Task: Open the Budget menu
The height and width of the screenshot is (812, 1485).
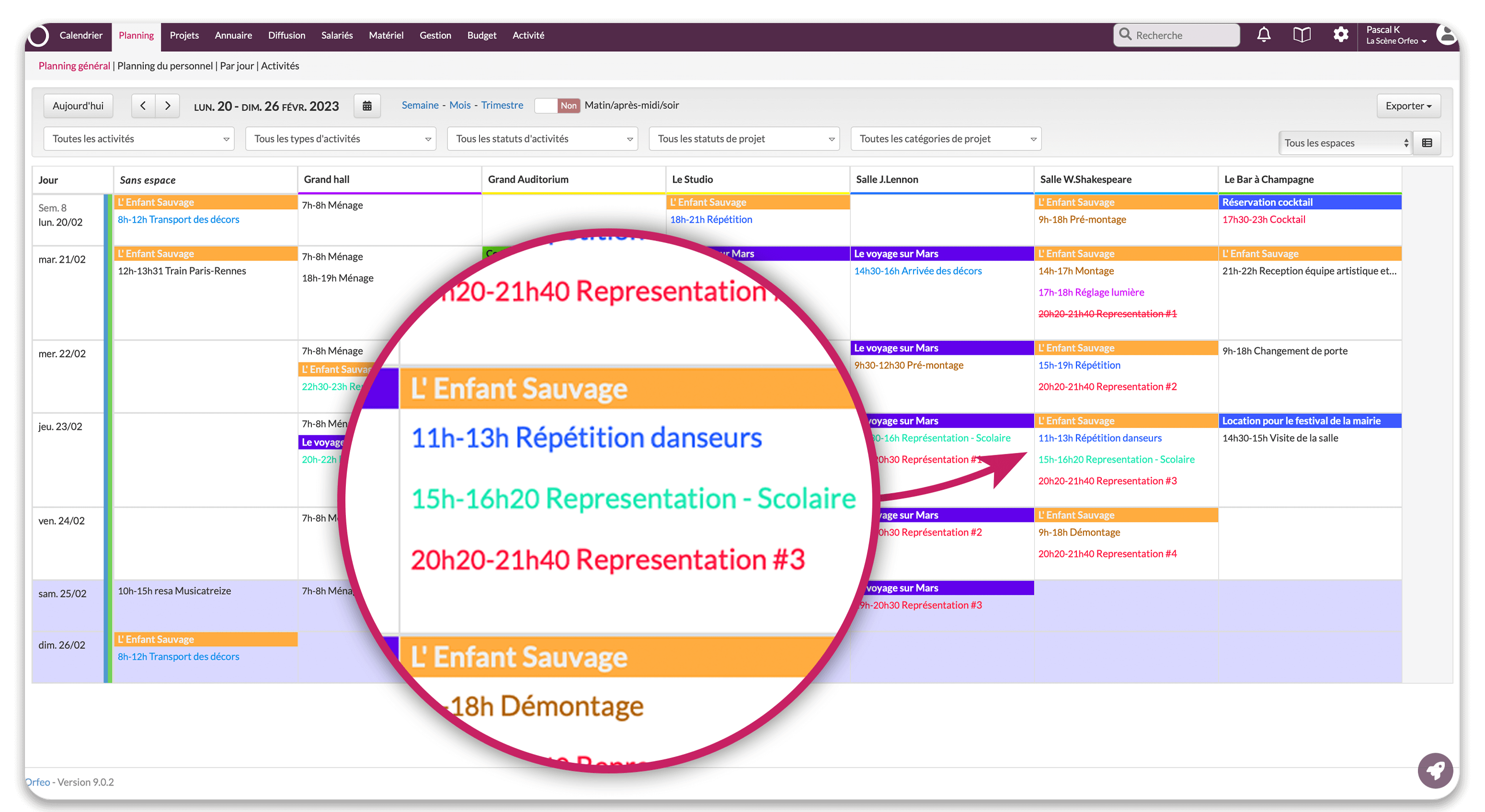Action: tap(482, 35)
